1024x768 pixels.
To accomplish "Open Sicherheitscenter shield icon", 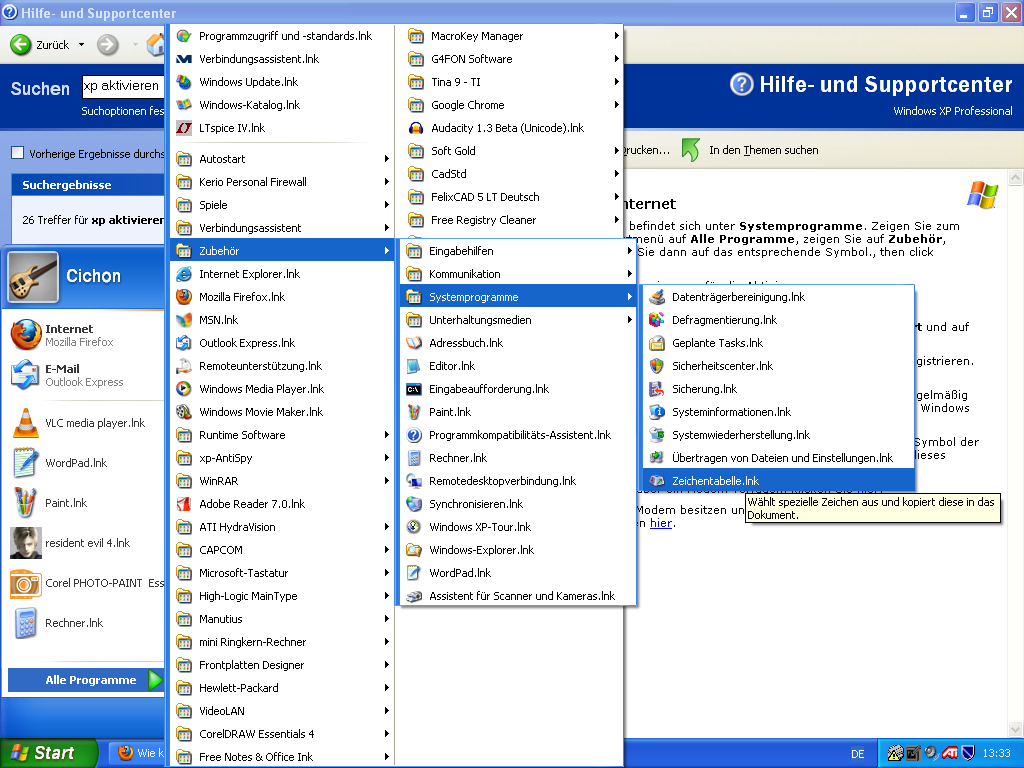I will (656, 366).
